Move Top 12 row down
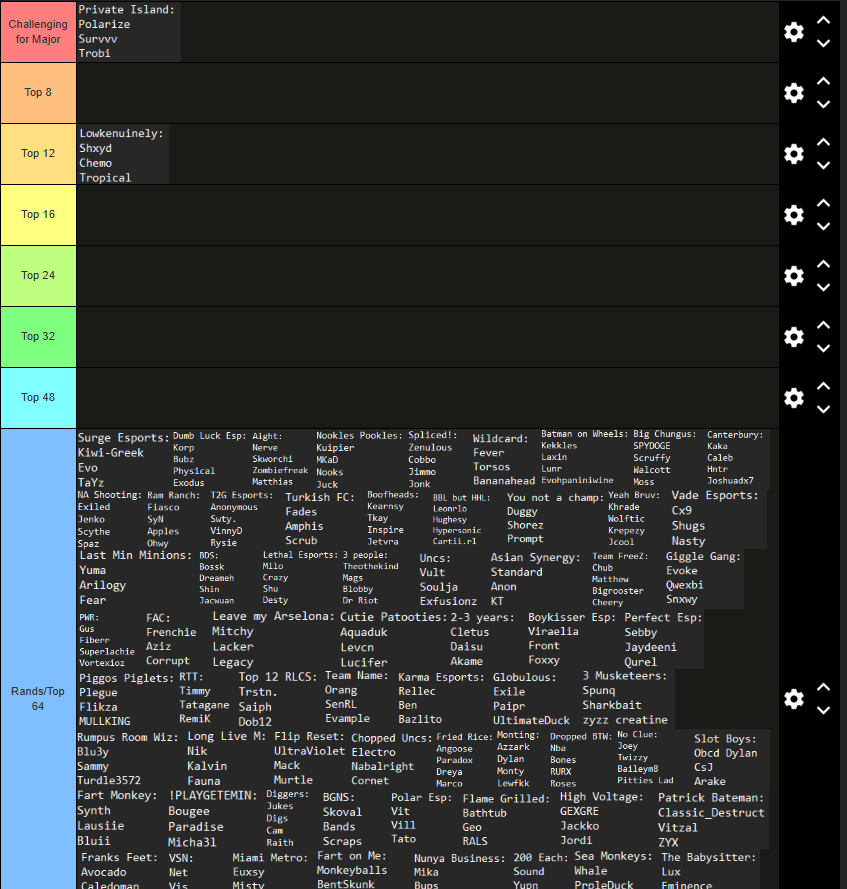 pos(823,165)
